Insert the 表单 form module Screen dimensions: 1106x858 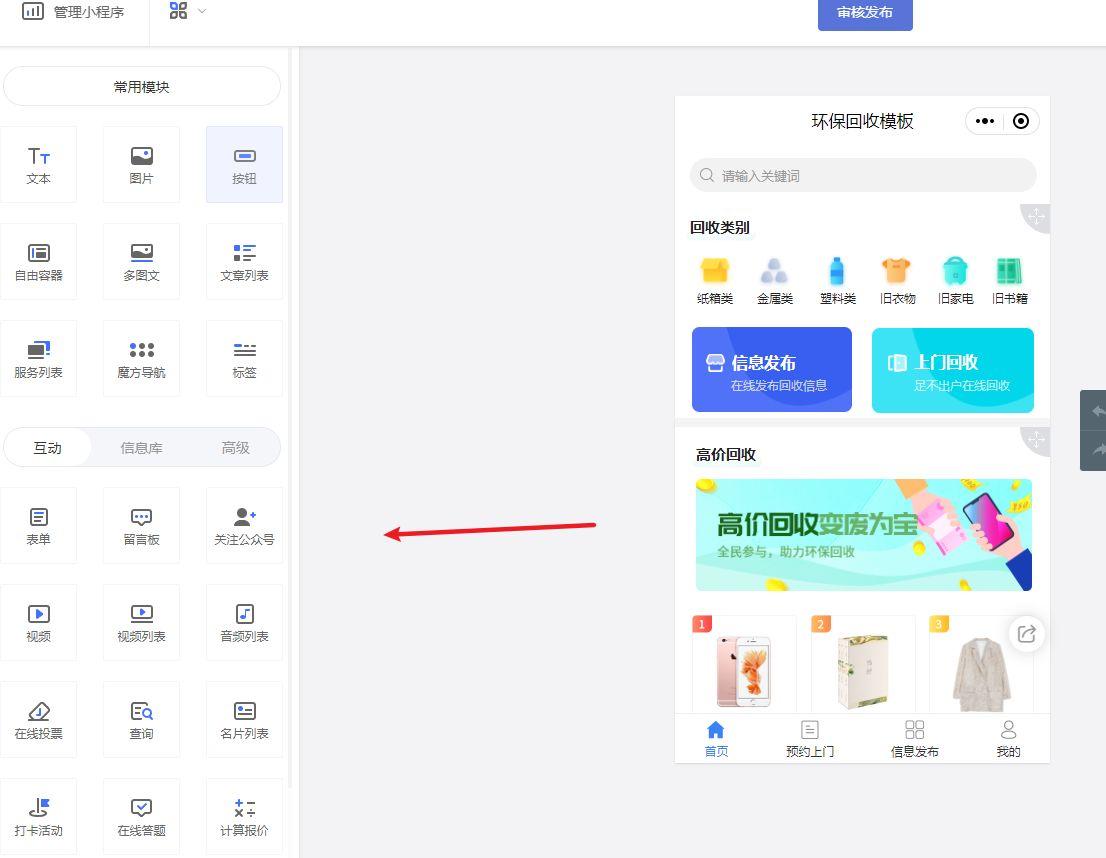(38, 526)
